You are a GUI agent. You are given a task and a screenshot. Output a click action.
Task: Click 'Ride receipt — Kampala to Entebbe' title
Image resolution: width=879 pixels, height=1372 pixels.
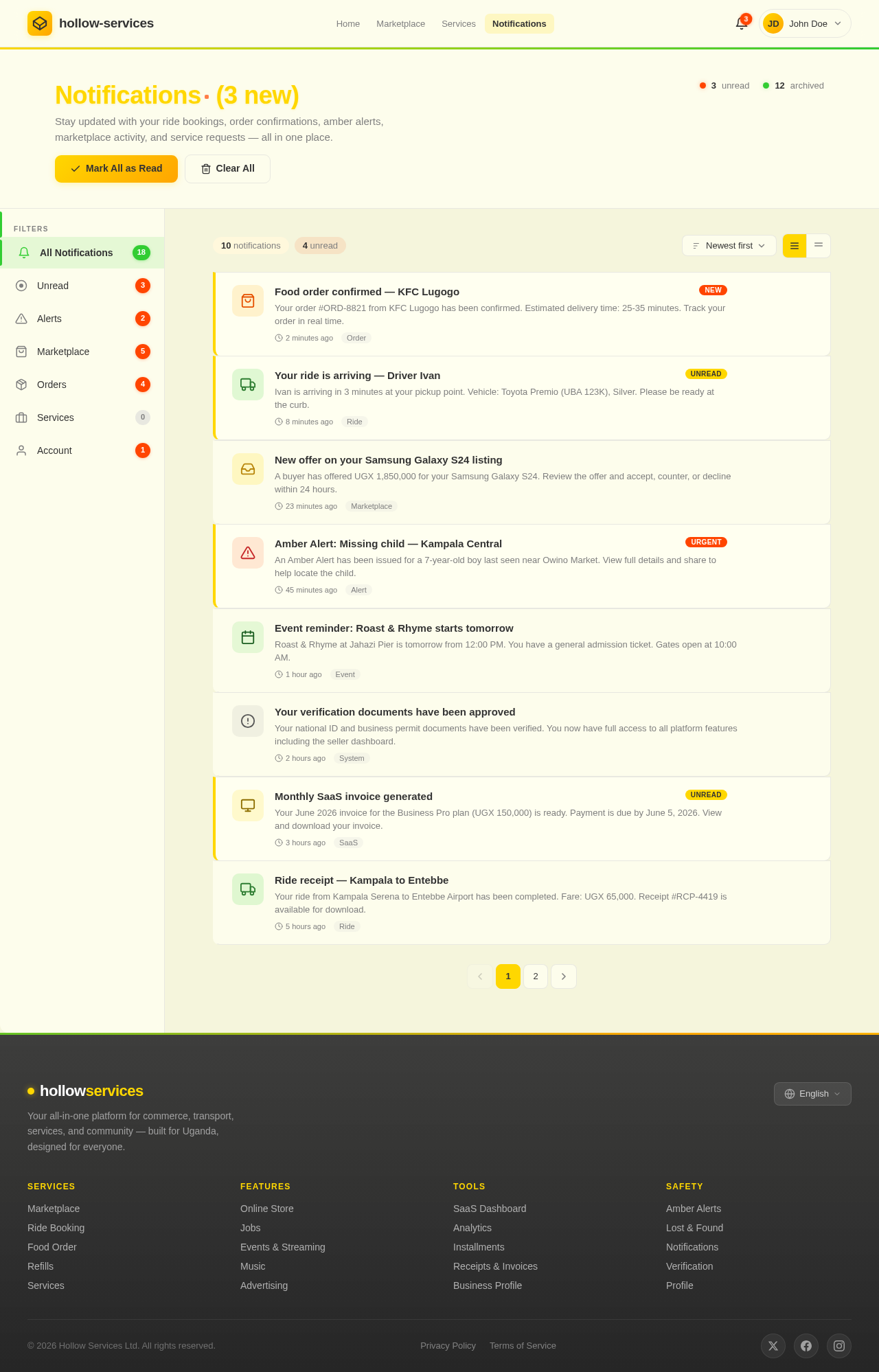[x=361, y=880]
